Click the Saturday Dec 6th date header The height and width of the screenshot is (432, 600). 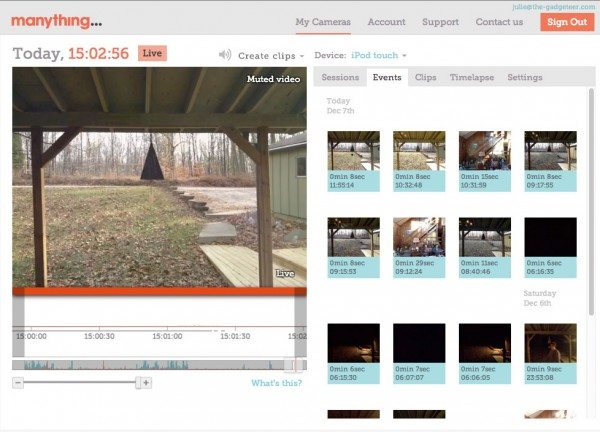click(540, 298)
